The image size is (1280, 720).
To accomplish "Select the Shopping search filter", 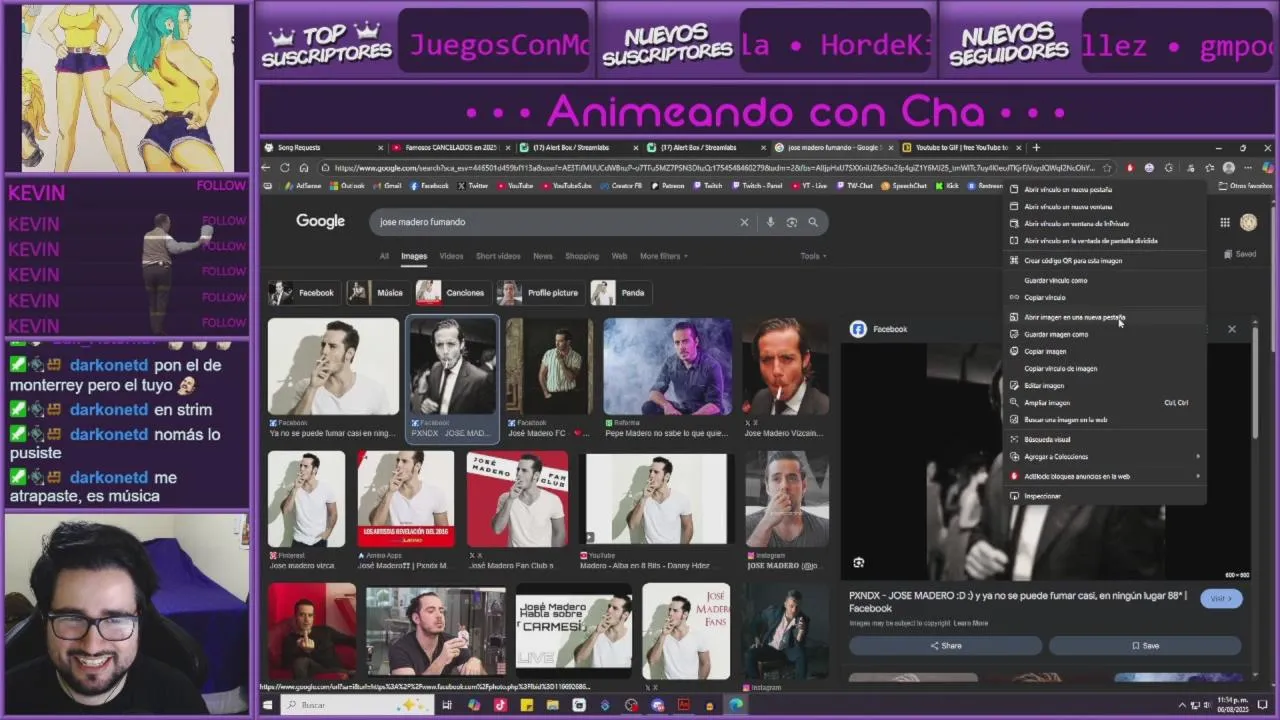I will 582,256.
